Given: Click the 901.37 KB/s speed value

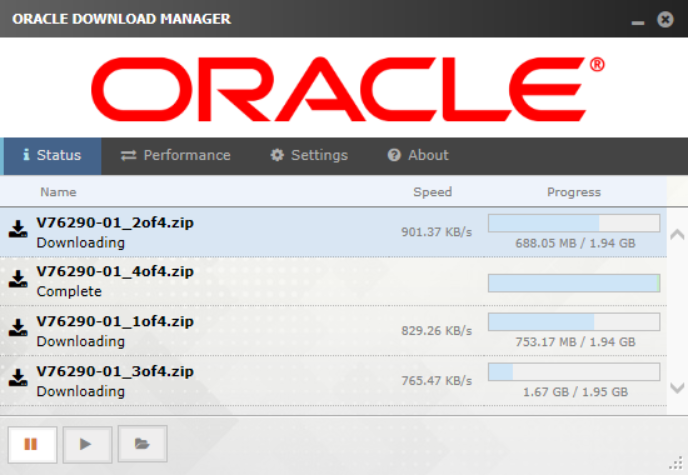Looking at the screenshot, I should coord(437,232).
